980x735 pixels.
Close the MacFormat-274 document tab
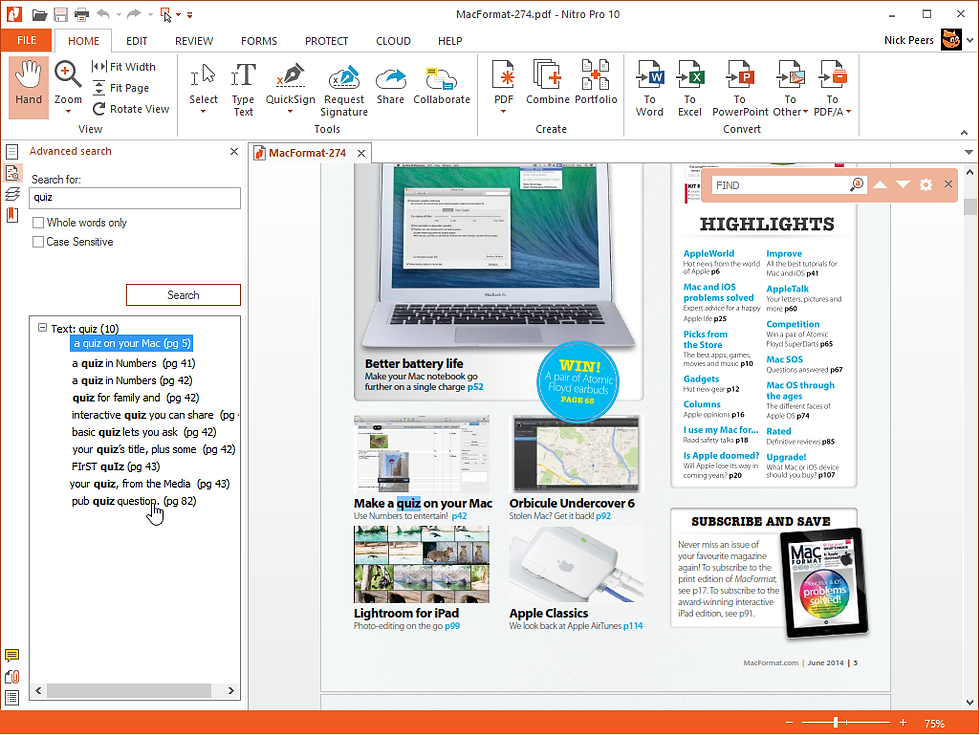tap(361, 153)
